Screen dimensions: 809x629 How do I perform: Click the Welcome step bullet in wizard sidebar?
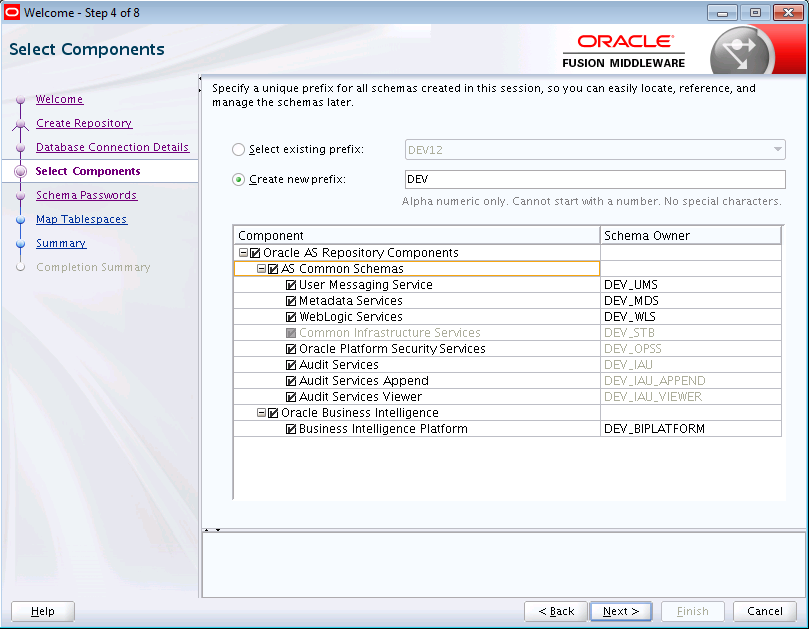[x=21, y=100]
